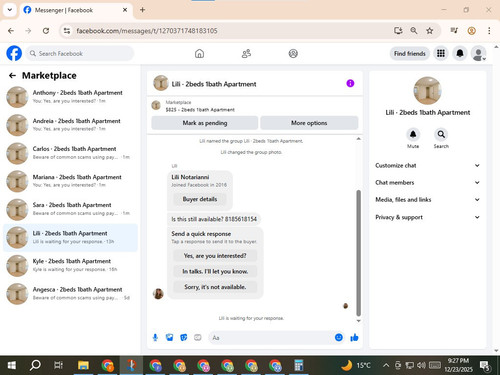This screenshot has height=375, width=500.
Task: Click the GIF picker icon
Action: 198,338
